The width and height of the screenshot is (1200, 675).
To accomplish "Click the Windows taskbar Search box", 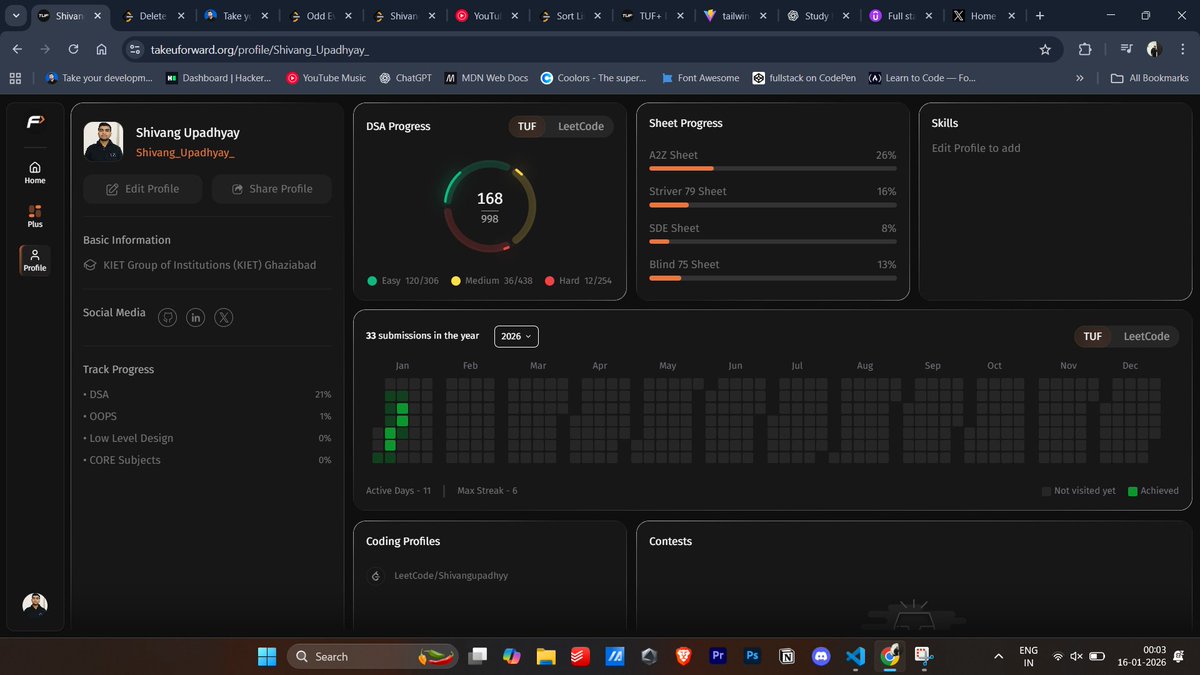I will click(372, 656).
